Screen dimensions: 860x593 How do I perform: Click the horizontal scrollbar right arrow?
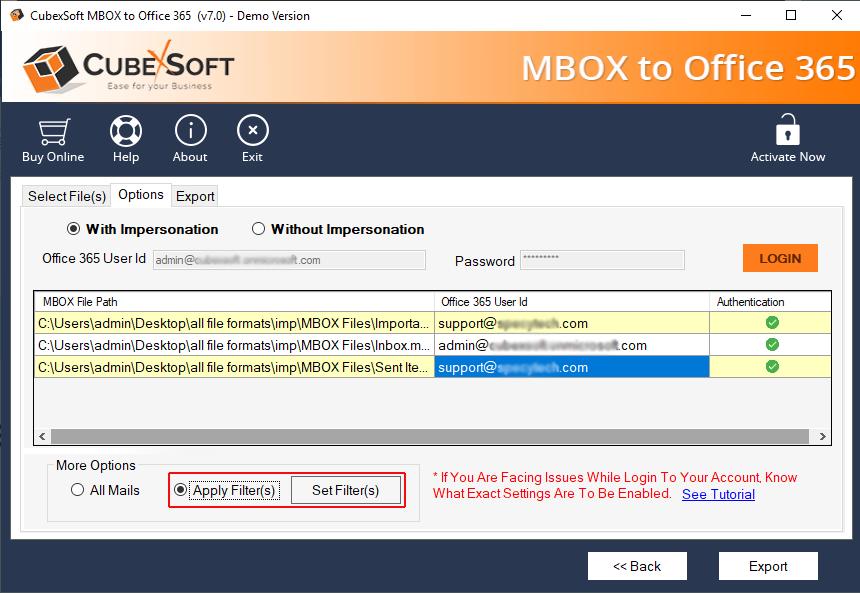[822, 437]
